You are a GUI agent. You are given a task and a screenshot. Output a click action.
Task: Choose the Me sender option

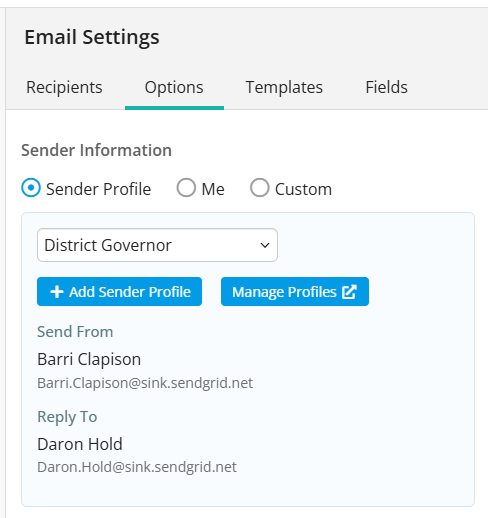[x=186, y=188]
